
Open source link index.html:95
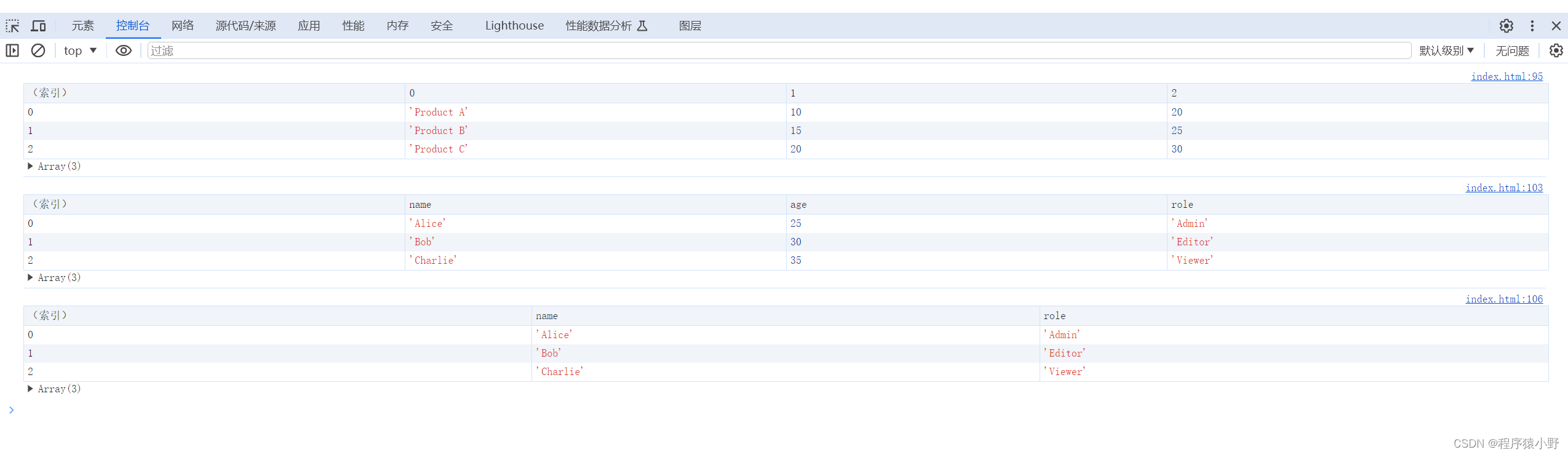coord(1506,76)
